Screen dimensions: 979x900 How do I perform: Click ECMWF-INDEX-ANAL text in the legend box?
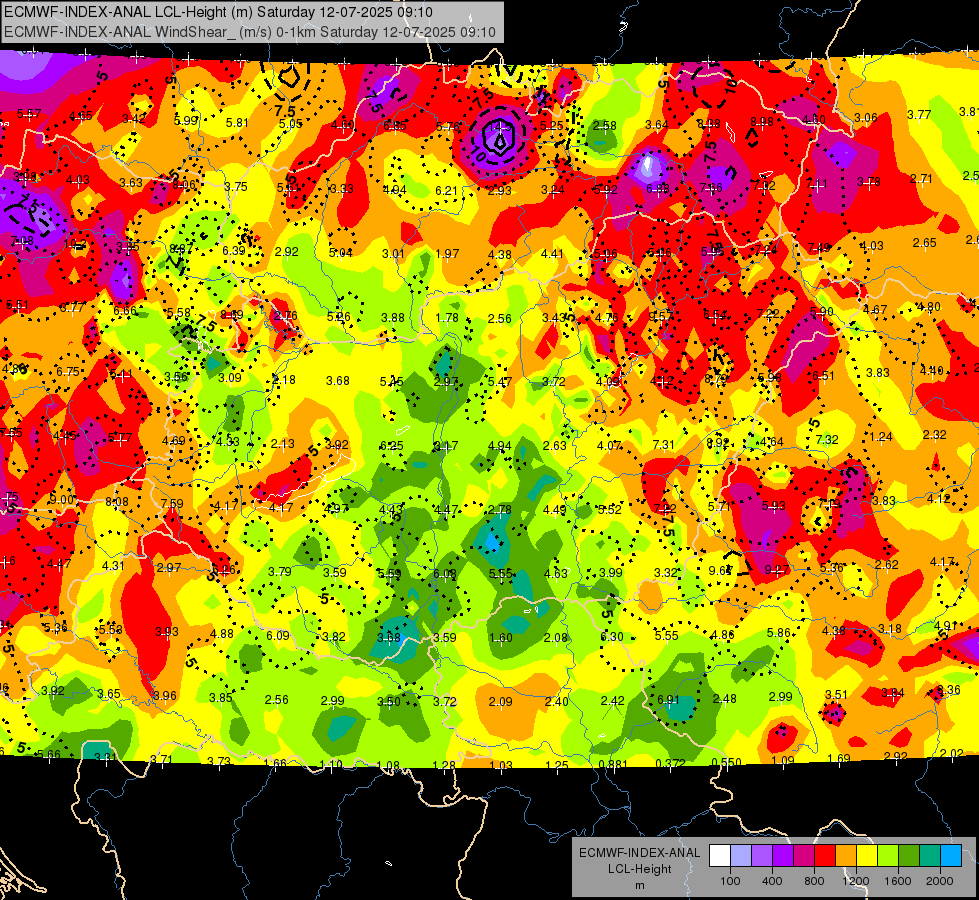tap(639, 853)
